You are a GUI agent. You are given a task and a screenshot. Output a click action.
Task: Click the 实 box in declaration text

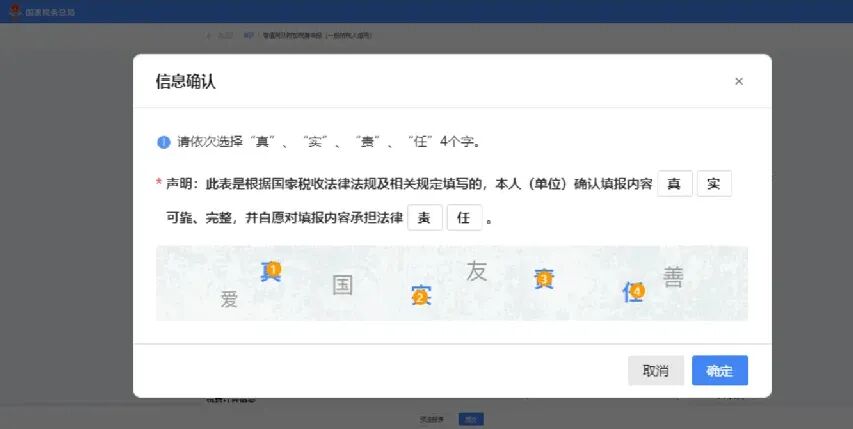(x=714, y=184)
